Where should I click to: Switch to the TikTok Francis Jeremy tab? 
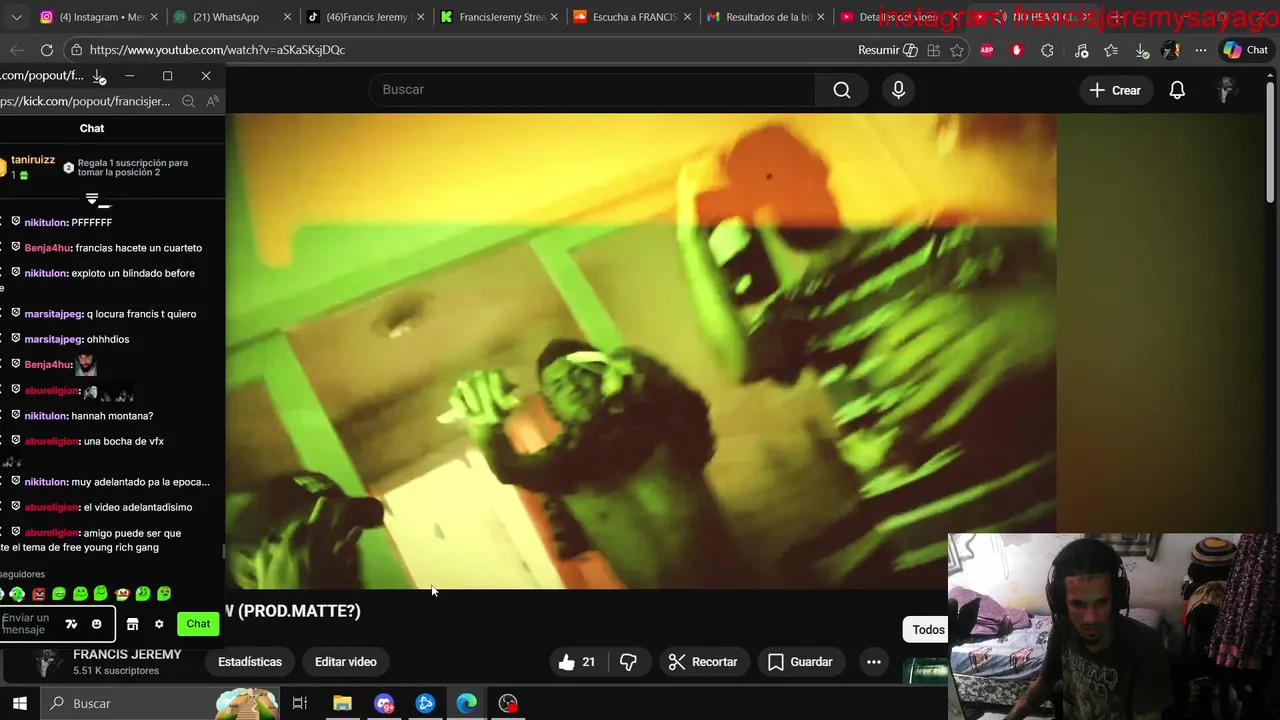pyautogui.click(x=364, y=17)
